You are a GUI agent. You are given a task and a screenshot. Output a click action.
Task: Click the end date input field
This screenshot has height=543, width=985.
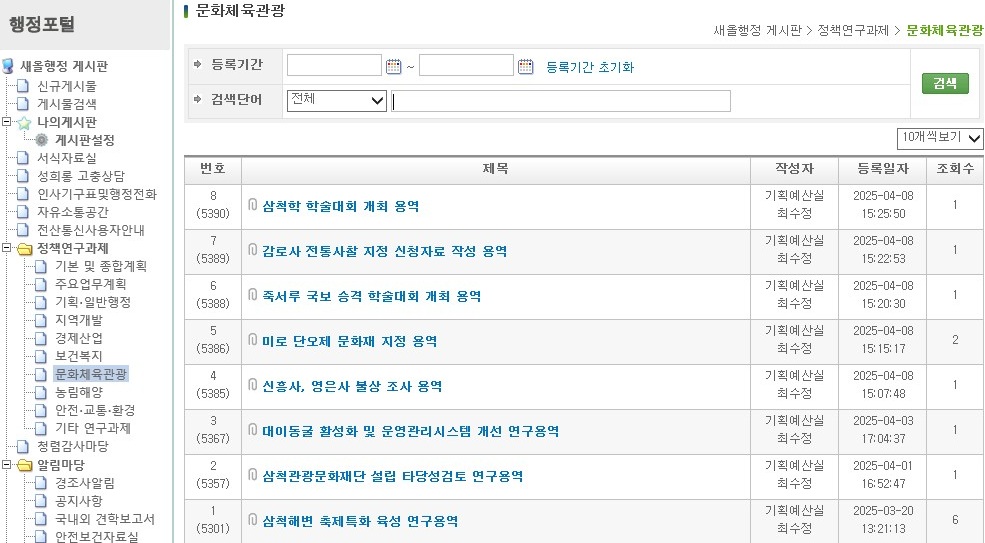click(466, 65)
